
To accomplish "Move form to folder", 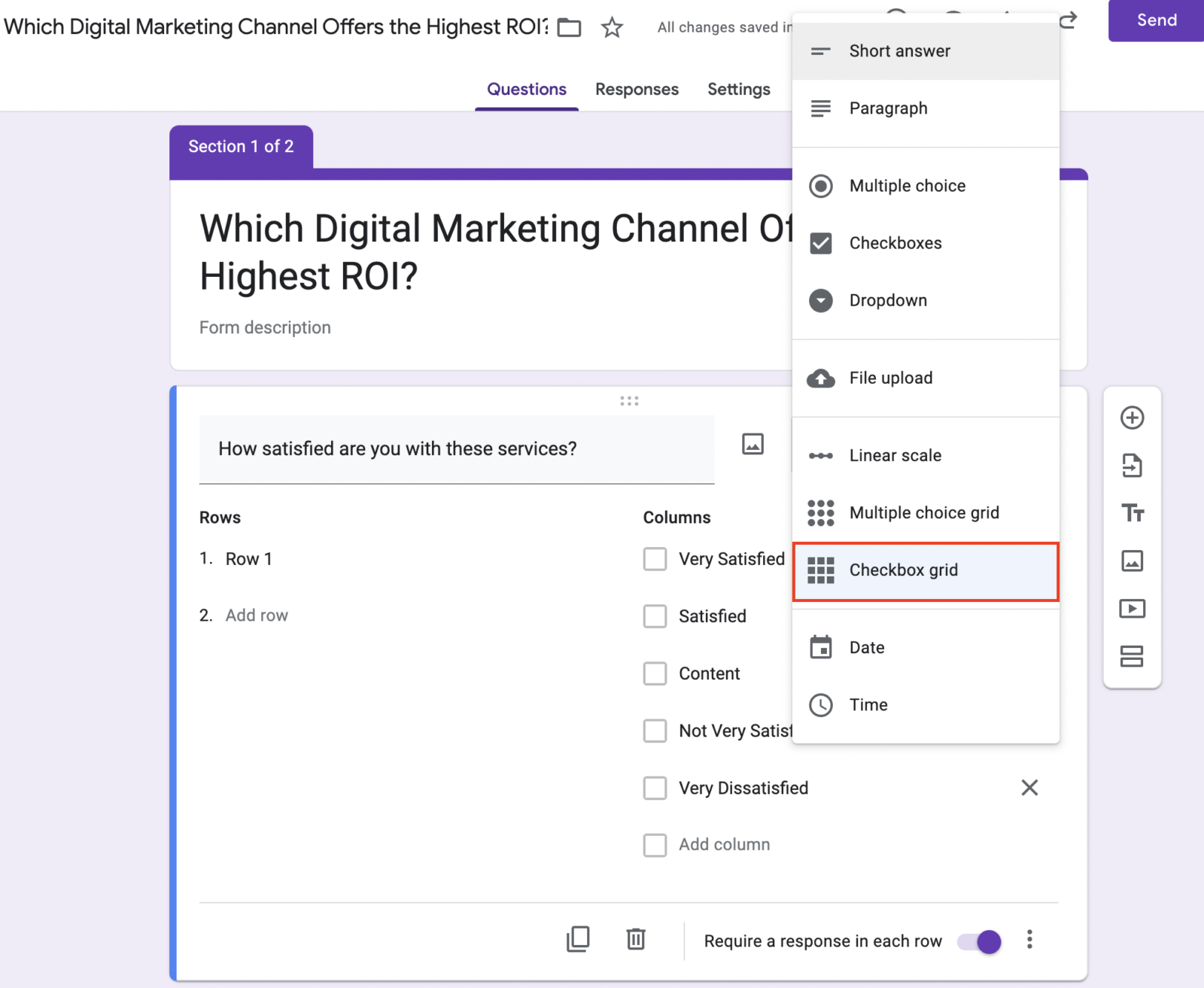I will (569, 28).
